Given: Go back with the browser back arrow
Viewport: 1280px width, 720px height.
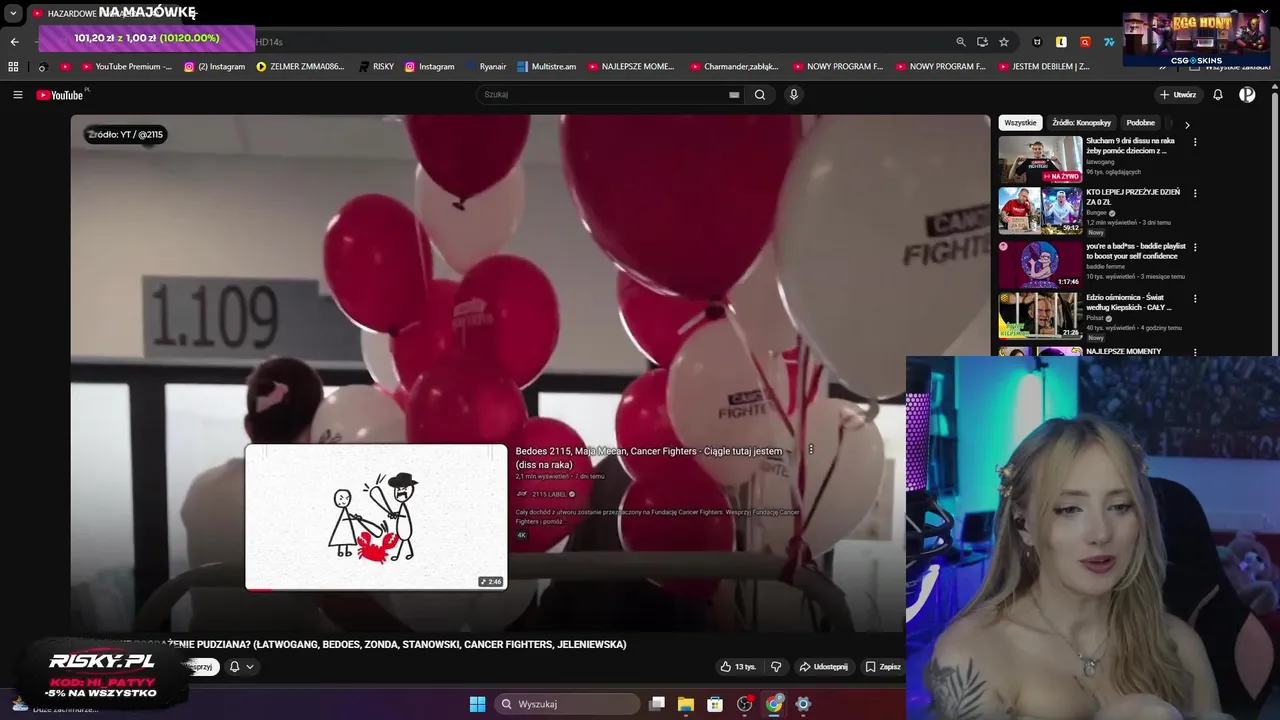Looking at the screenshot, I should (14, 42).
